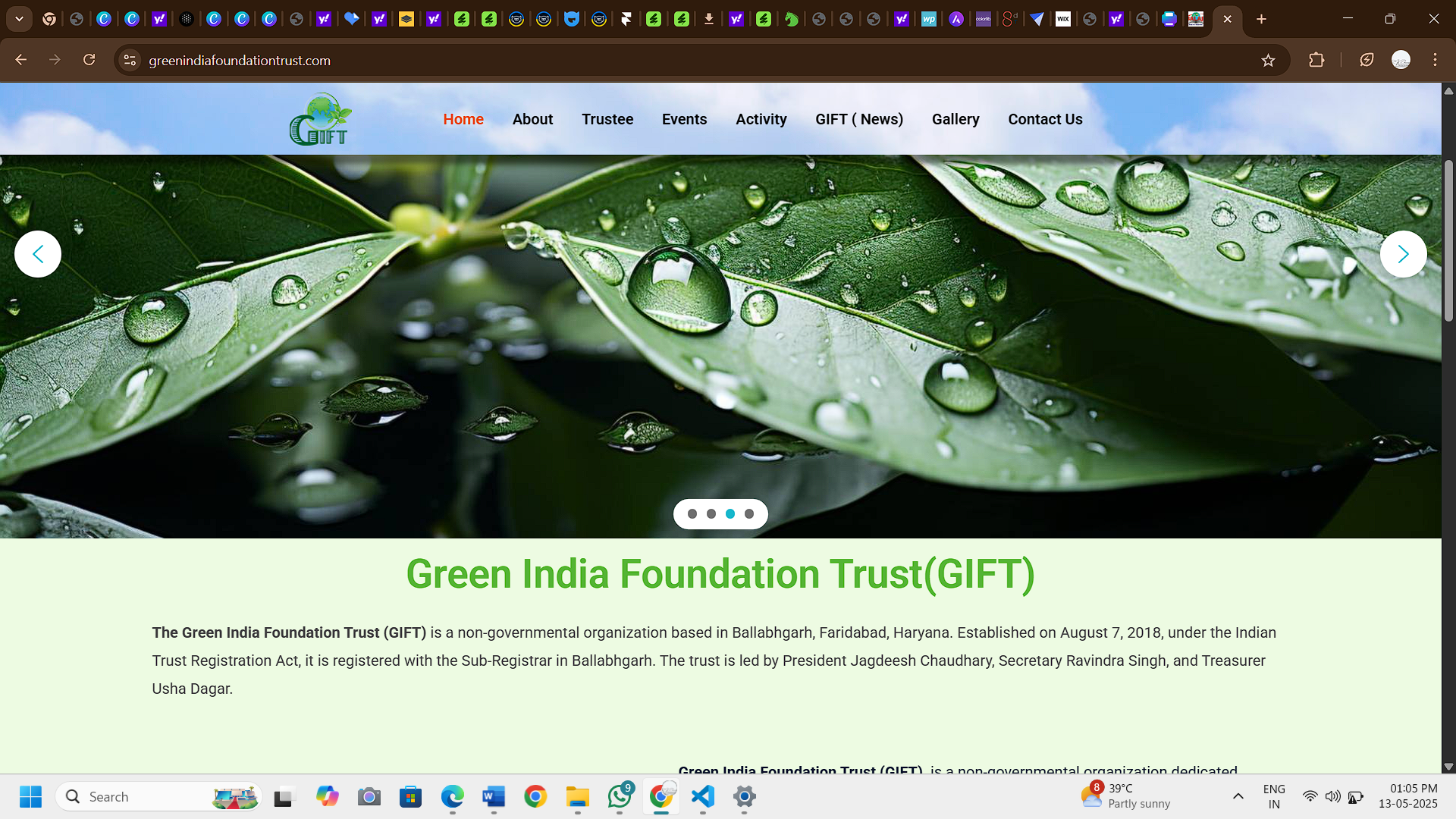Screen dimensions: 1456x819
Task: Open the browser Extensions puzzle icon
Action: pos(1316,61)
